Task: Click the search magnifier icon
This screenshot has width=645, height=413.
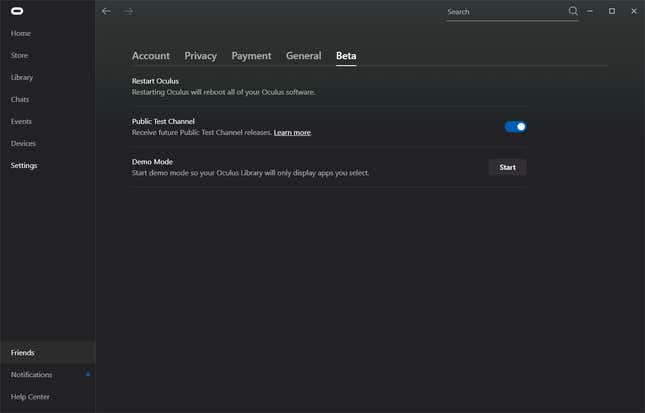Action: coord(573,11)
